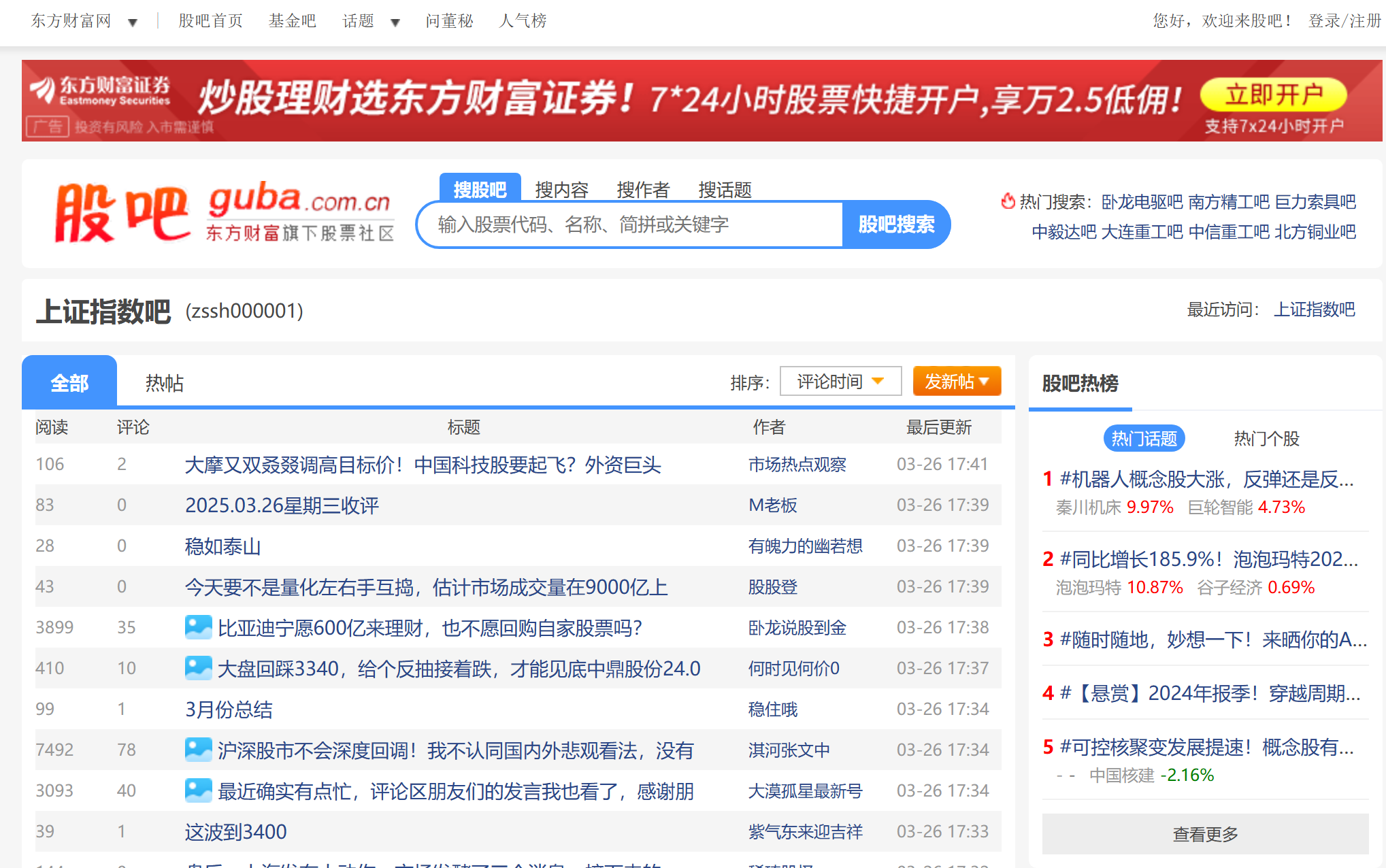1386x868 pixels.
Task: Expand the 东方财富网 menu arrow
Action: pos(132,21)
